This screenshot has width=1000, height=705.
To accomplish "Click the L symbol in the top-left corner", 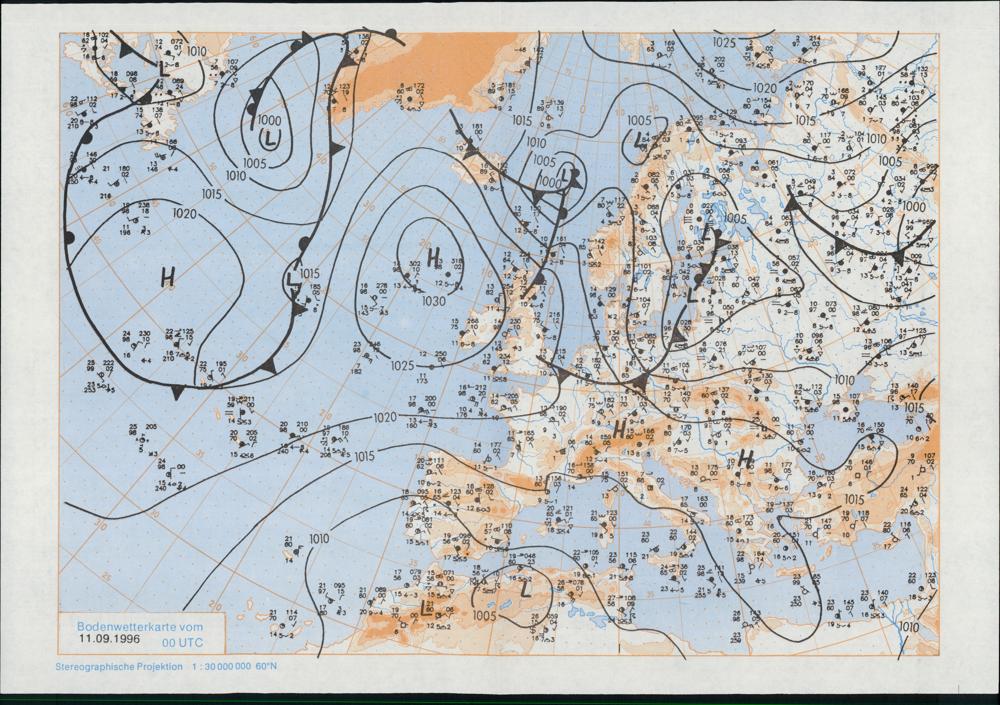I will [162, 68].
